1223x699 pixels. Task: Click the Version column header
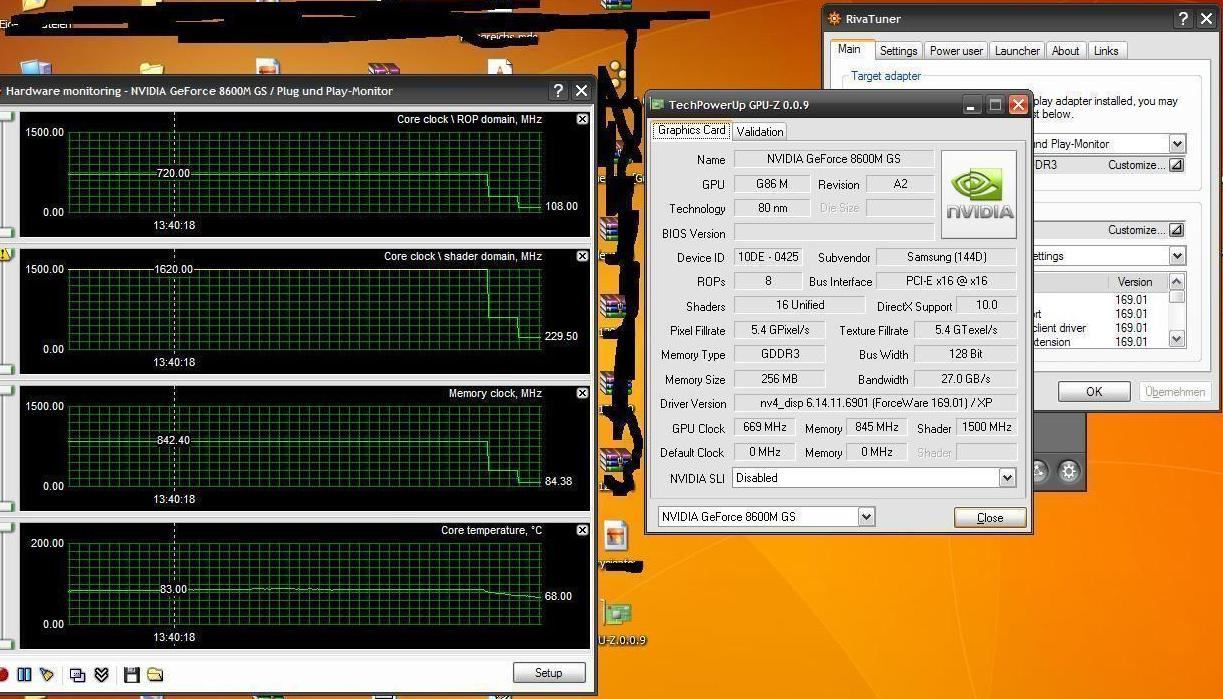1135,282
